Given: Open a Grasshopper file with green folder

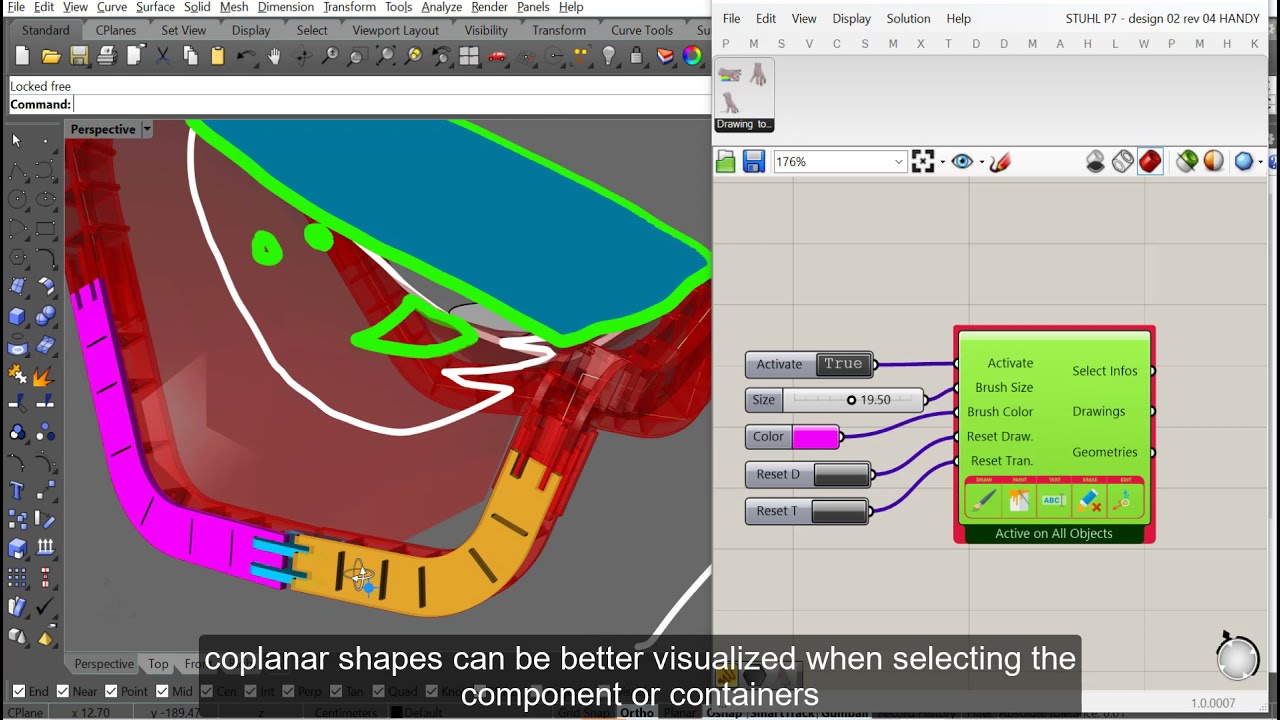Looking at the screenshot, I should (x=726, y=162).
